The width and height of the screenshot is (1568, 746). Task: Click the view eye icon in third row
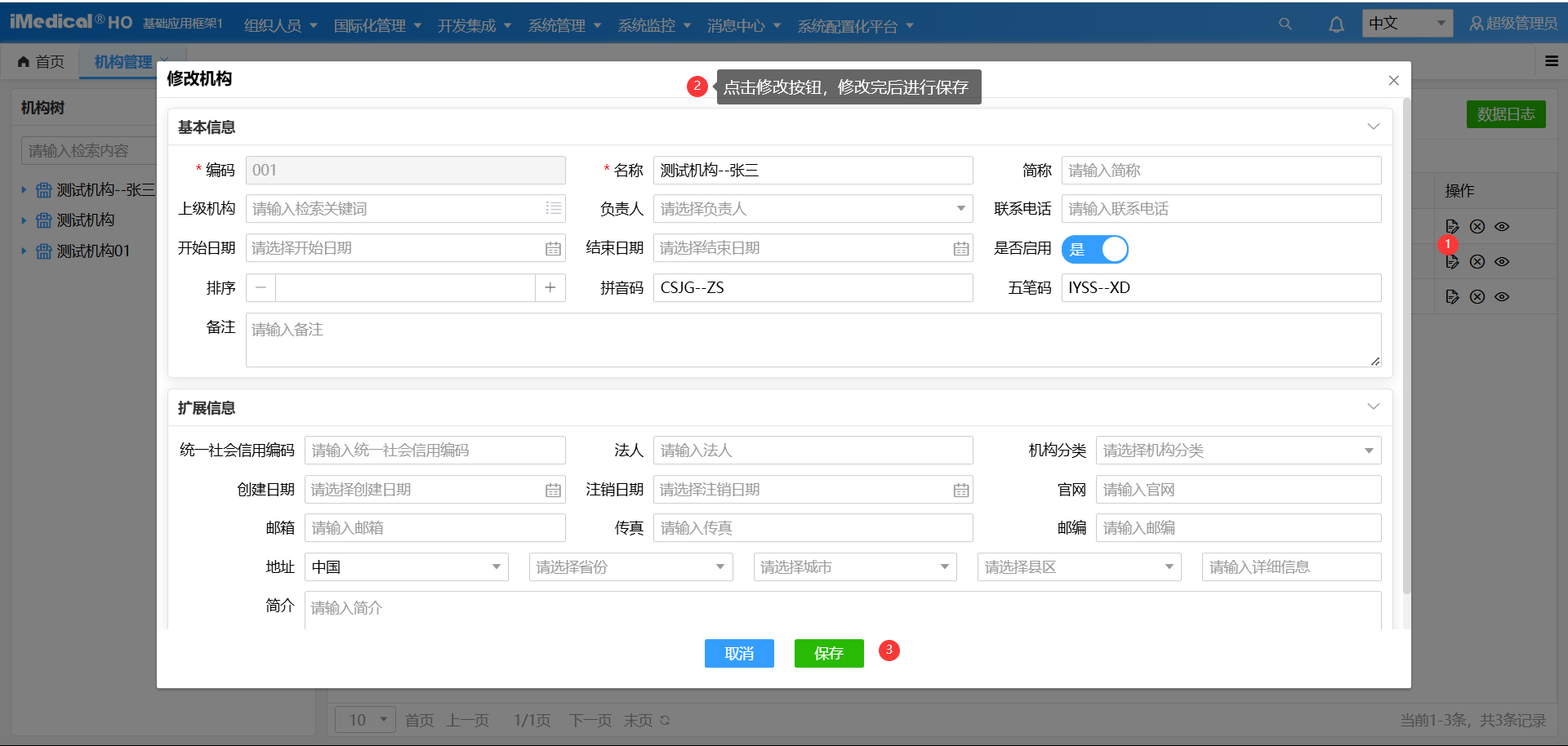tap(1502, 297)
